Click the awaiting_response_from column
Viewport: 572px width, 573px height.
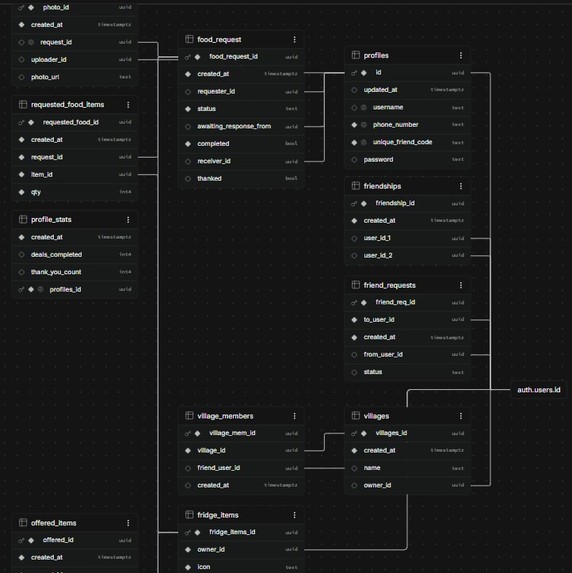[241, 126]
